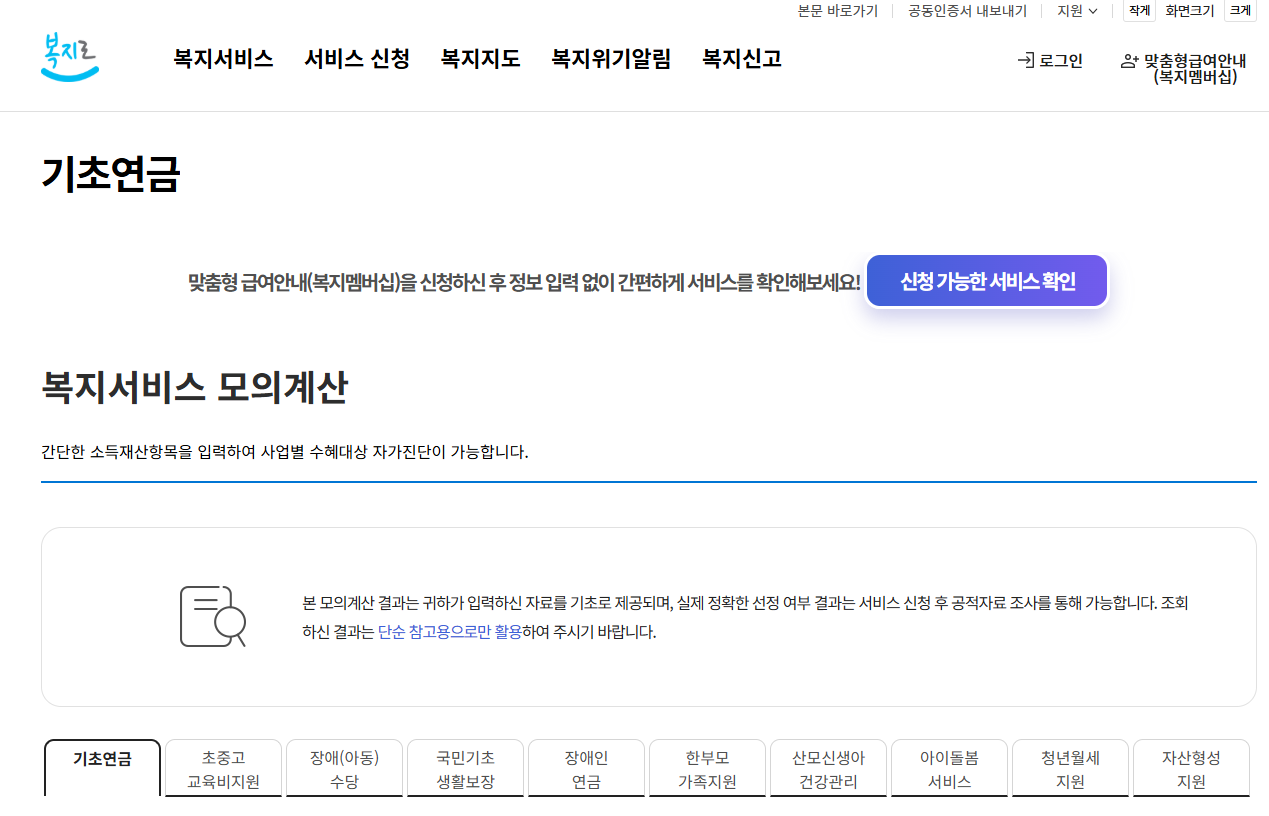Image resolution: width=1269 pixels, height=816 pixels.
Task: Click the document-with-magnifier notice icon
Action: point(211,616)
